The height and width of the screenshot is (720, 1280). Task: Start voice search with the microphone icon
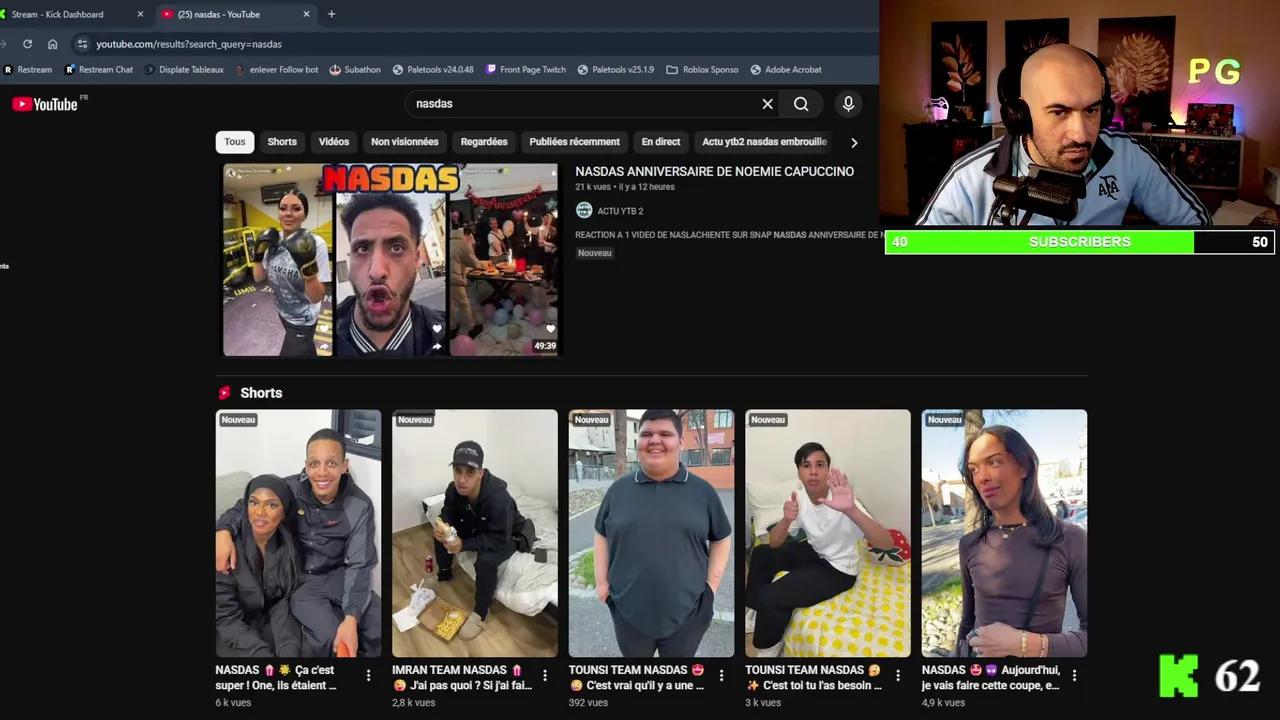(x=848, y=104)
